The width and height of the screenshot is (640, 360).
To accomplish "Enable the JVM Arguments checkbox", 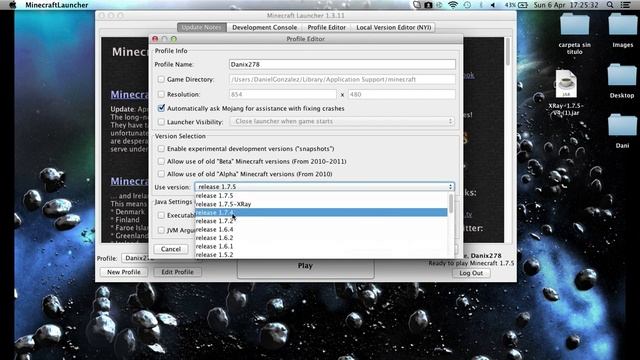I will 161,230.
